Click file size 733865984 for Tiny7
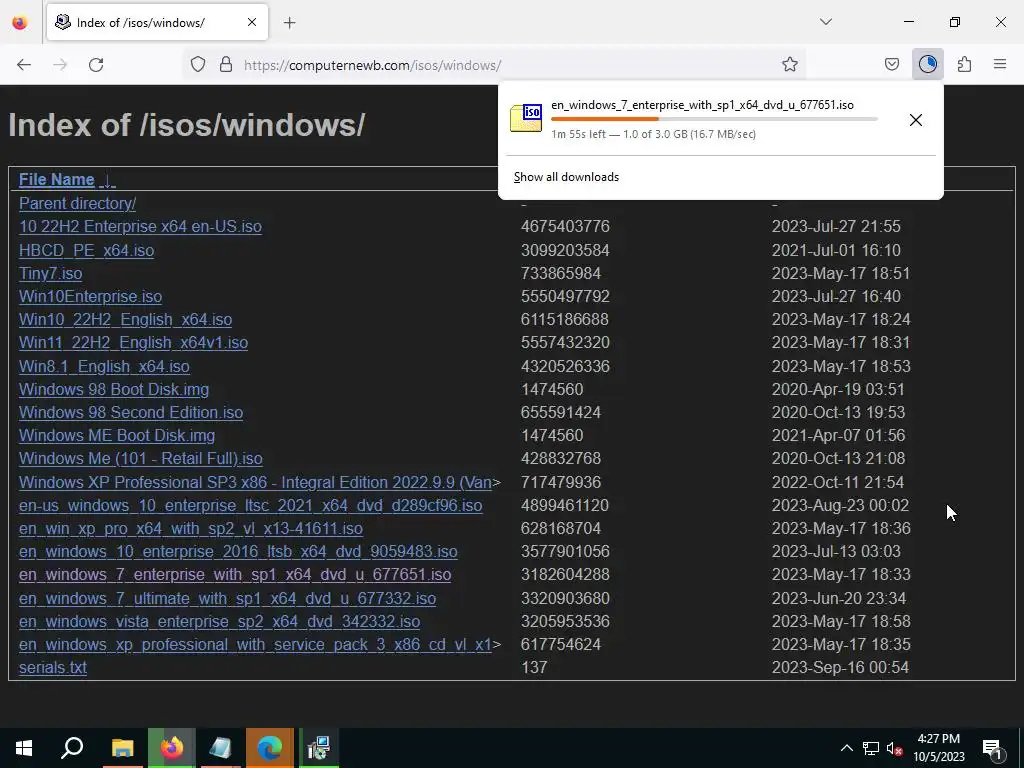The height and width of the screenshot is (768, 1024). (560, 273)
